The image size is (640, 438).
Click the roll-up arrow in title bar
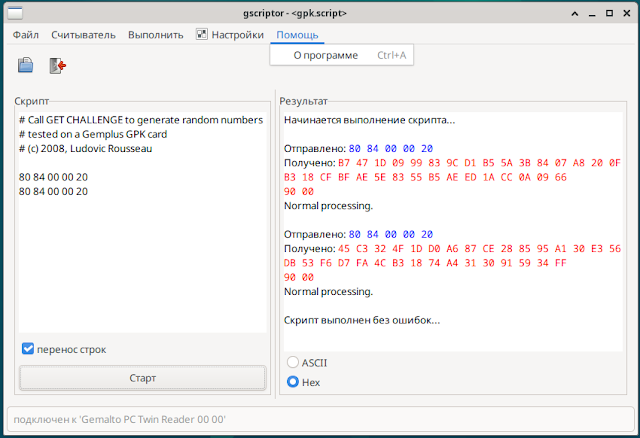coord(575,13)
